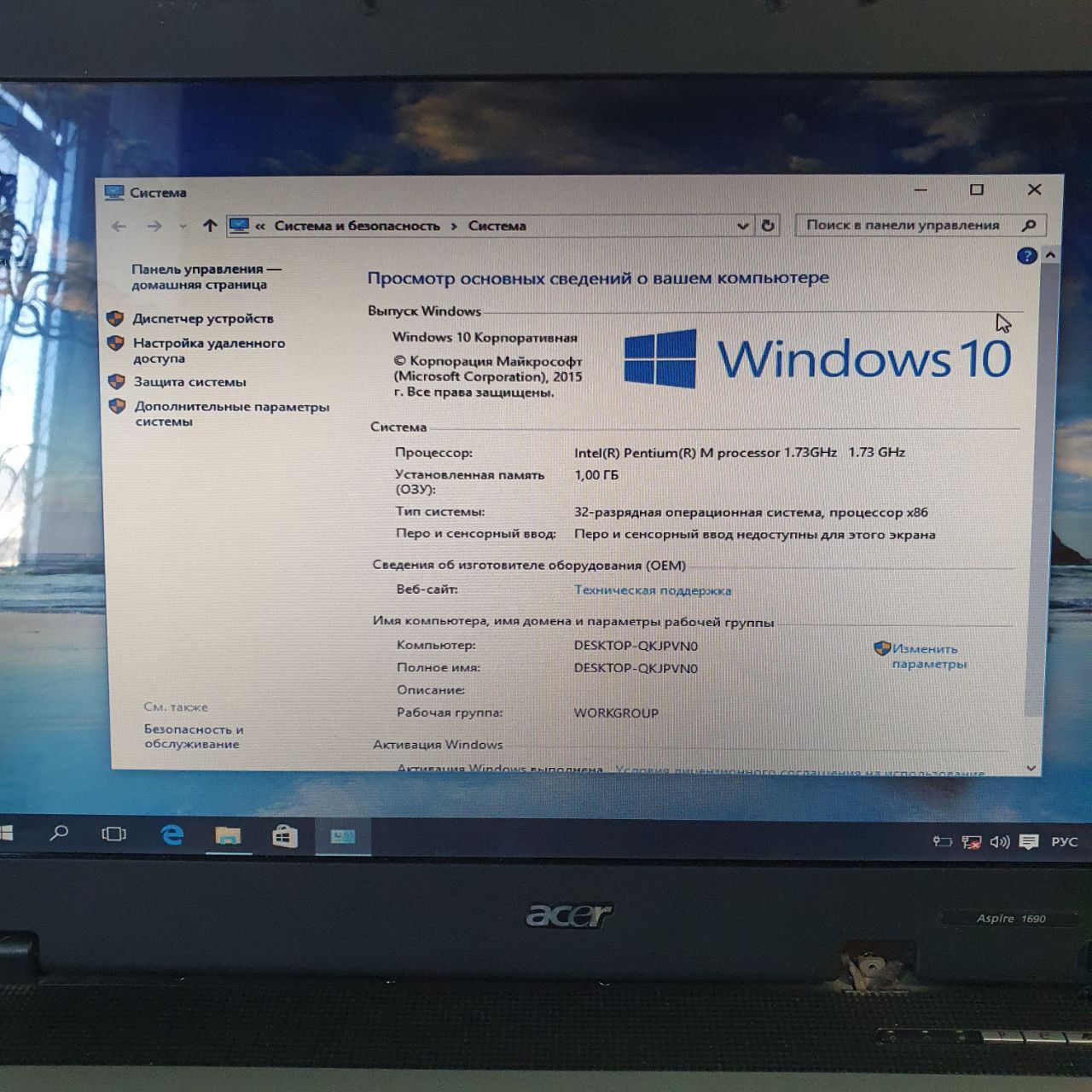Open the volume tray icon

coord(1000,843)
